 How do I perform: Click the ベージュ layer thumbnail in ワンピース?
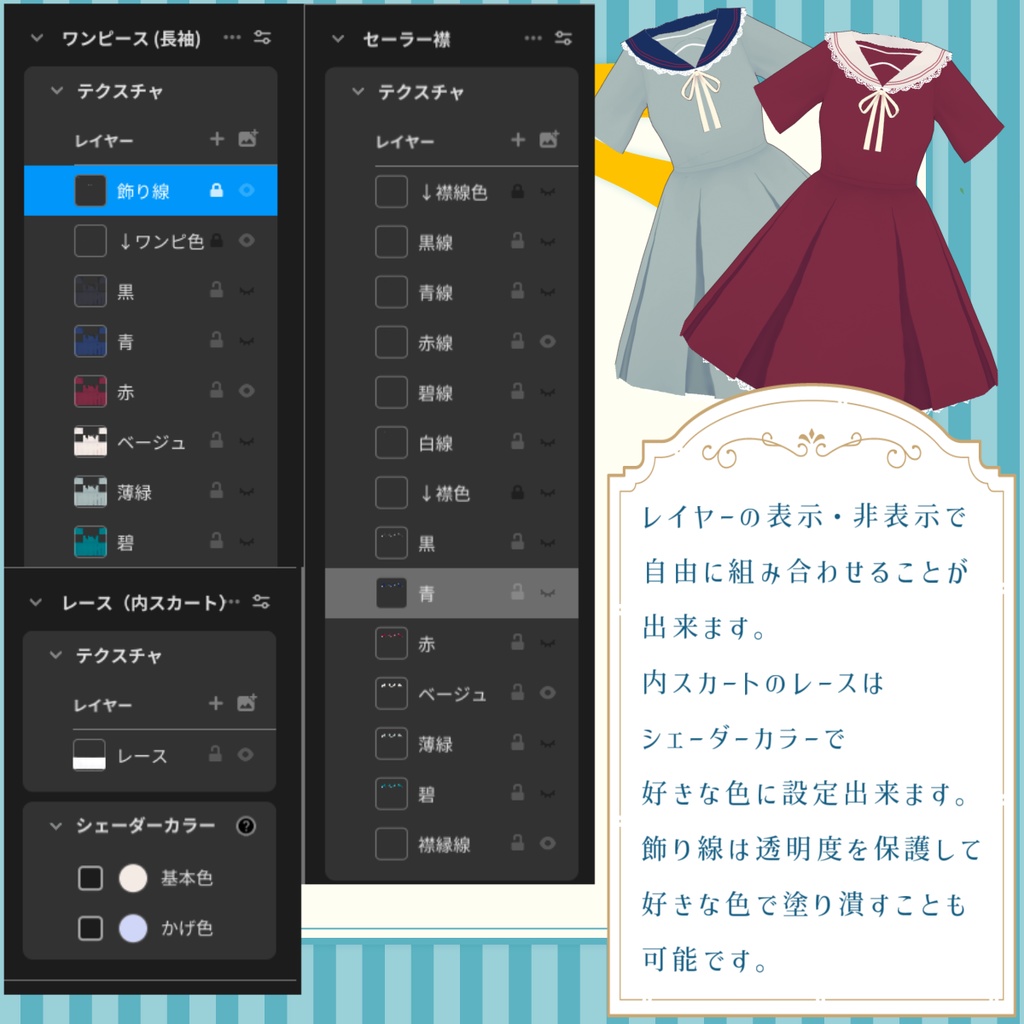pyautogui.click(x=90, y=441)
